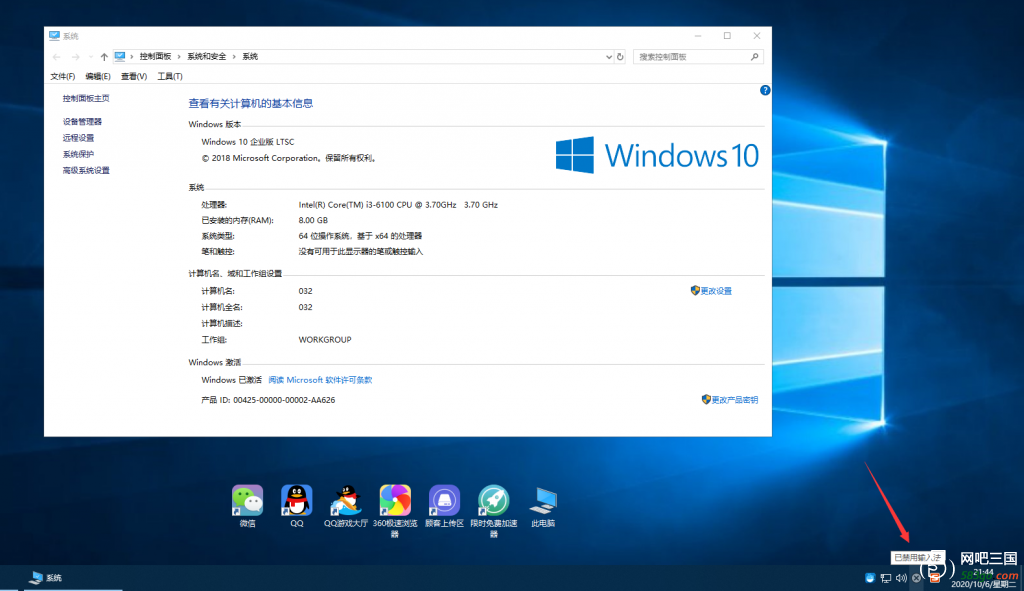
Task: Click the 设备管理器 sidebar link
Action: (82, 121)
